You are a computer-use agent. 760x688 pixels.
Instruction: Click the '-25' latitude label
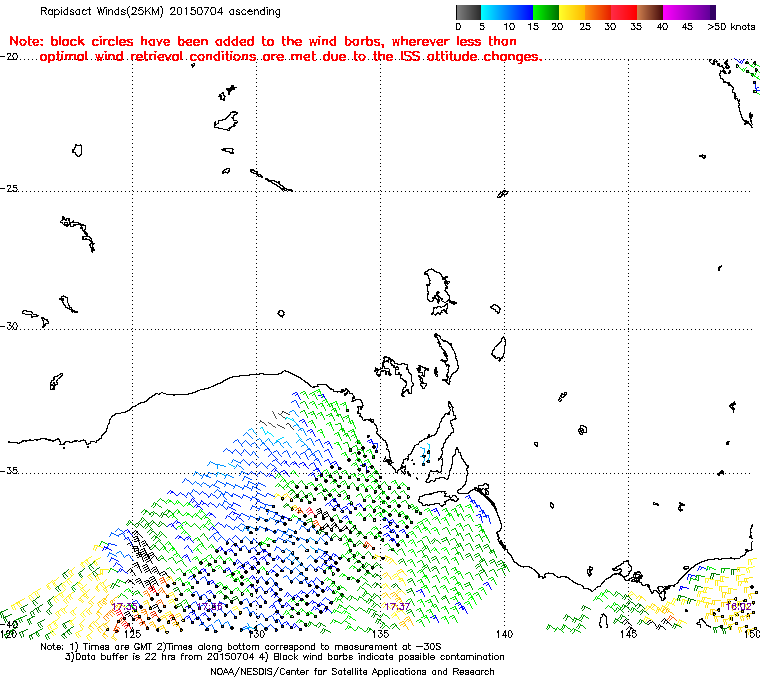click(x=9, y=188)
